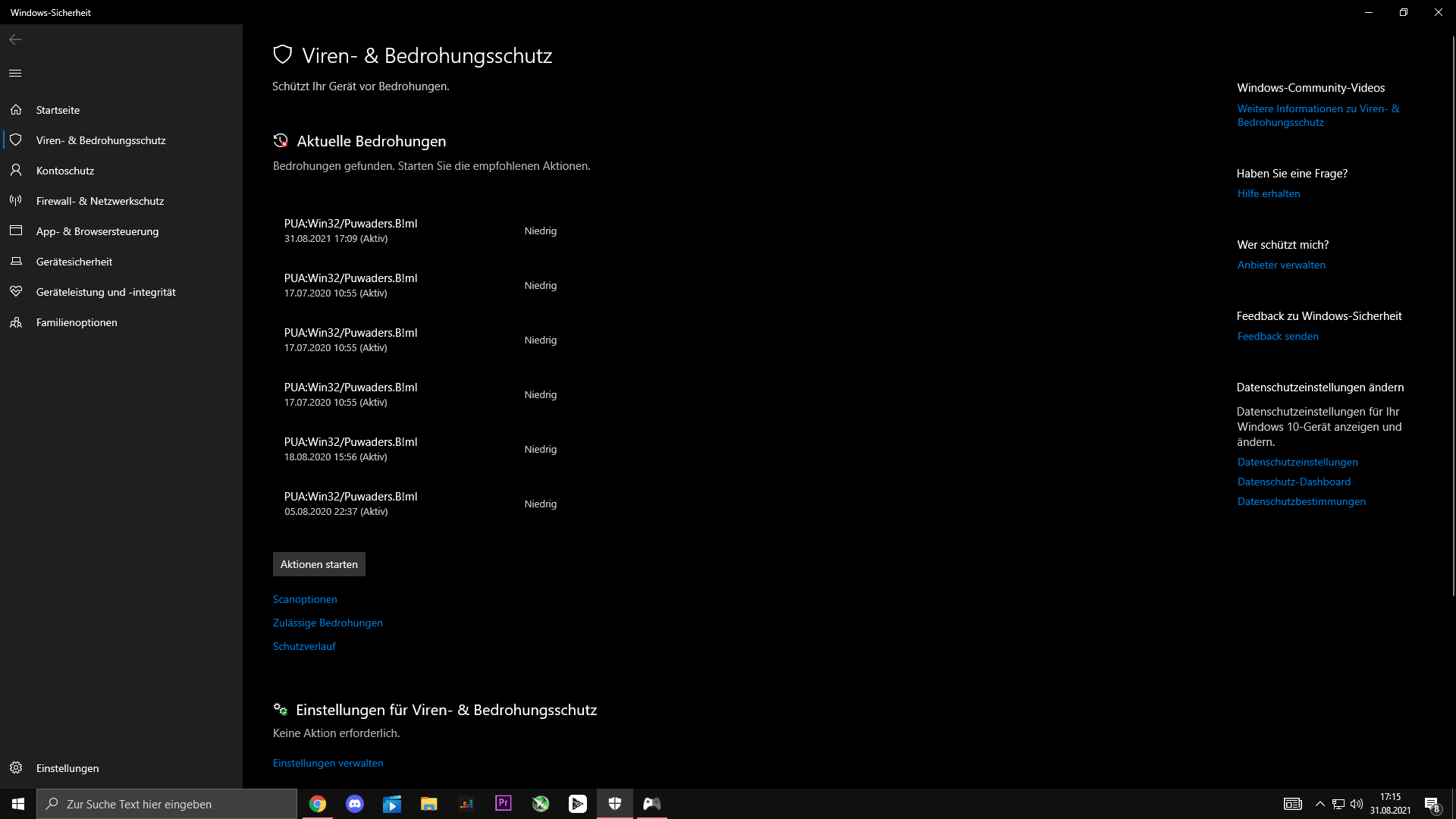Open the Datenschutzeinstellungen link
1456x819 pixels.
(1298, 462)
